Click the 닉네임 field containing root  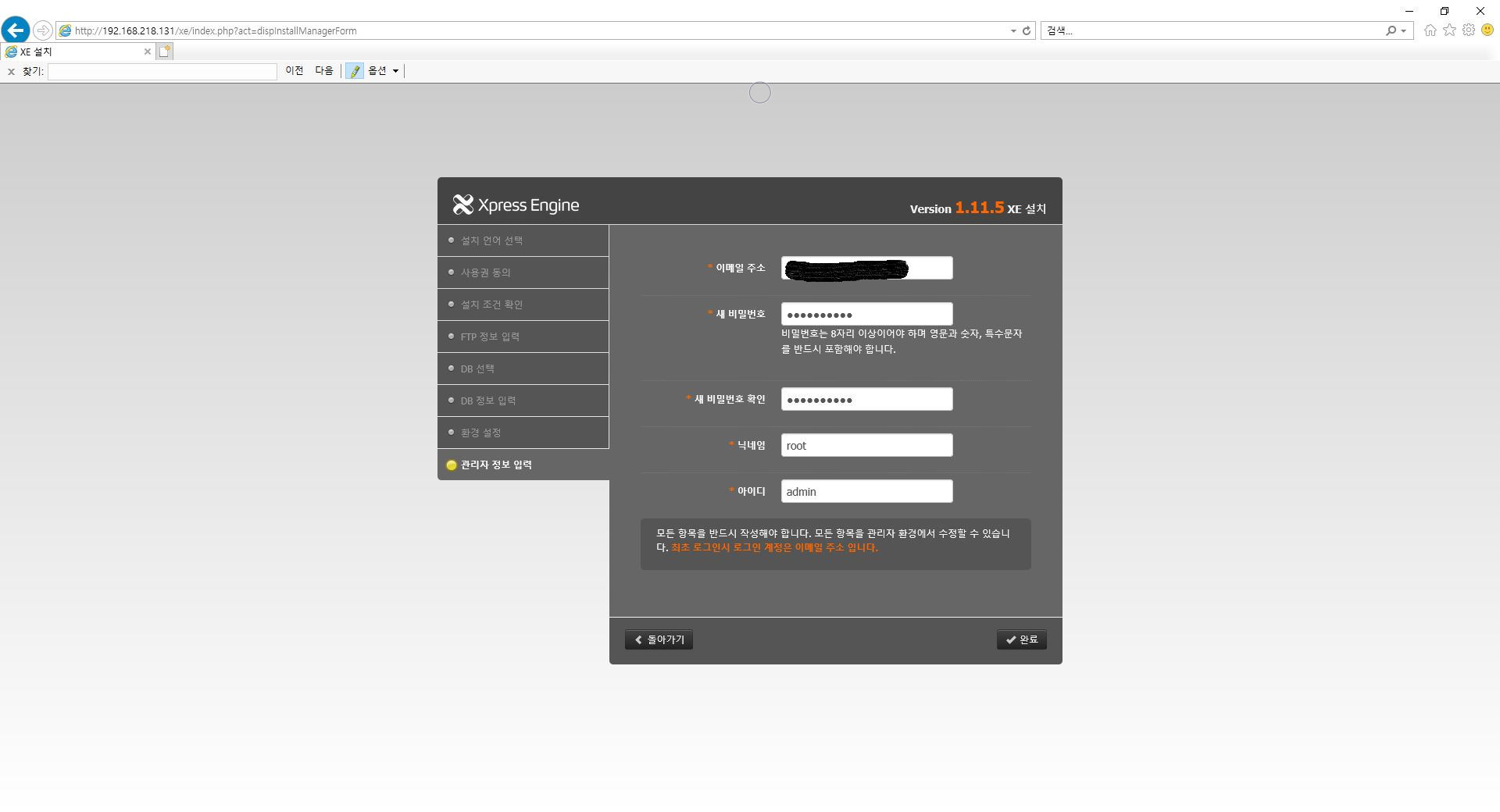click(x=866, y=445)
